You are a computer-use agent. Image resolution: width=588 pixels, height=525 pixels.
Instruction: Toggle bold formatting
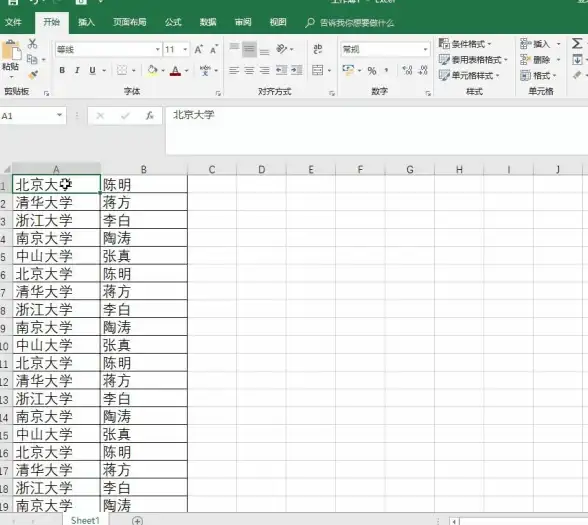pos(62,70)
